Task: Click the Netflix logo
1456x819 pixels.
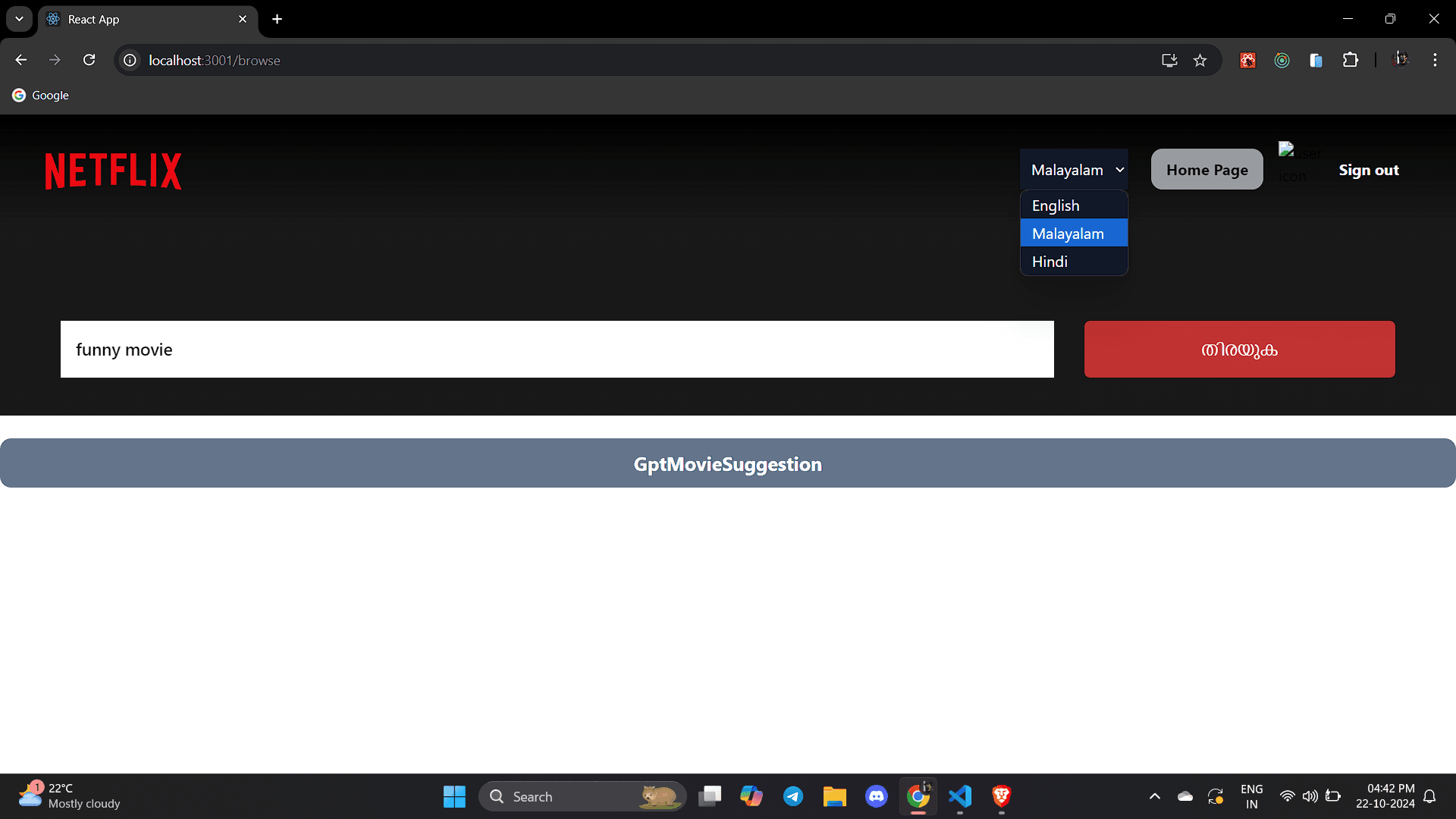Action: click(x=114, y=171)
